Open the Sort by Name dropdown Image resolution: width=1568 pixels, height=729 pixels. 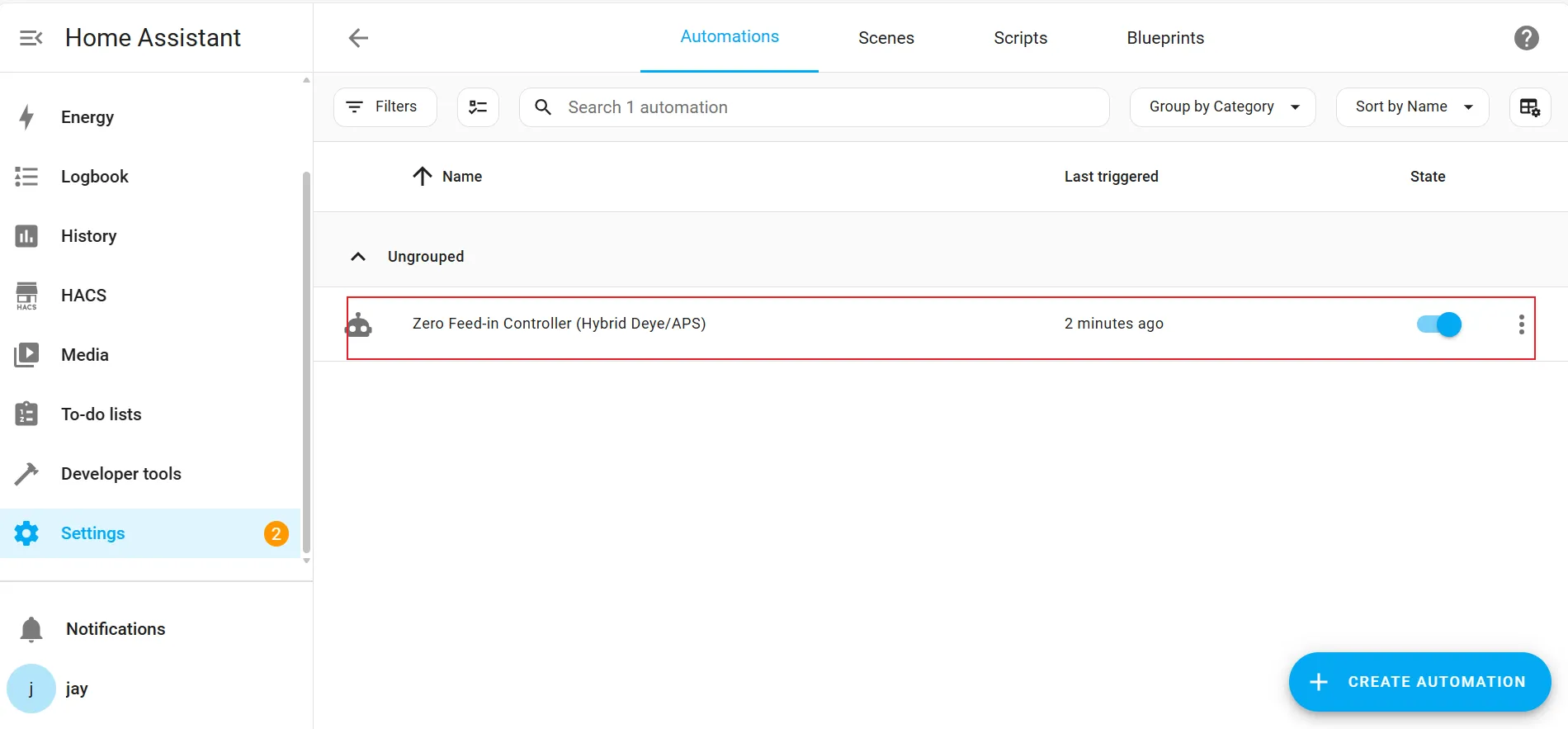point(1412,107)
